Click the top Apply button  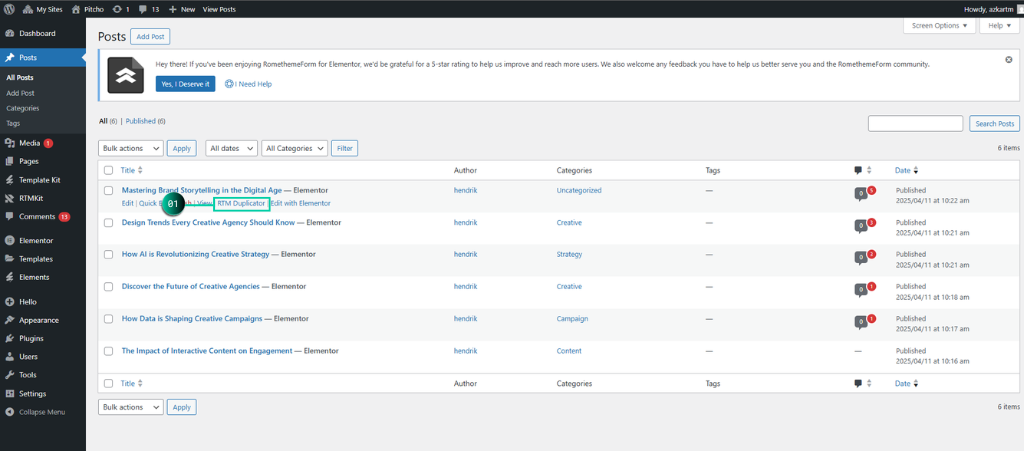182,148
